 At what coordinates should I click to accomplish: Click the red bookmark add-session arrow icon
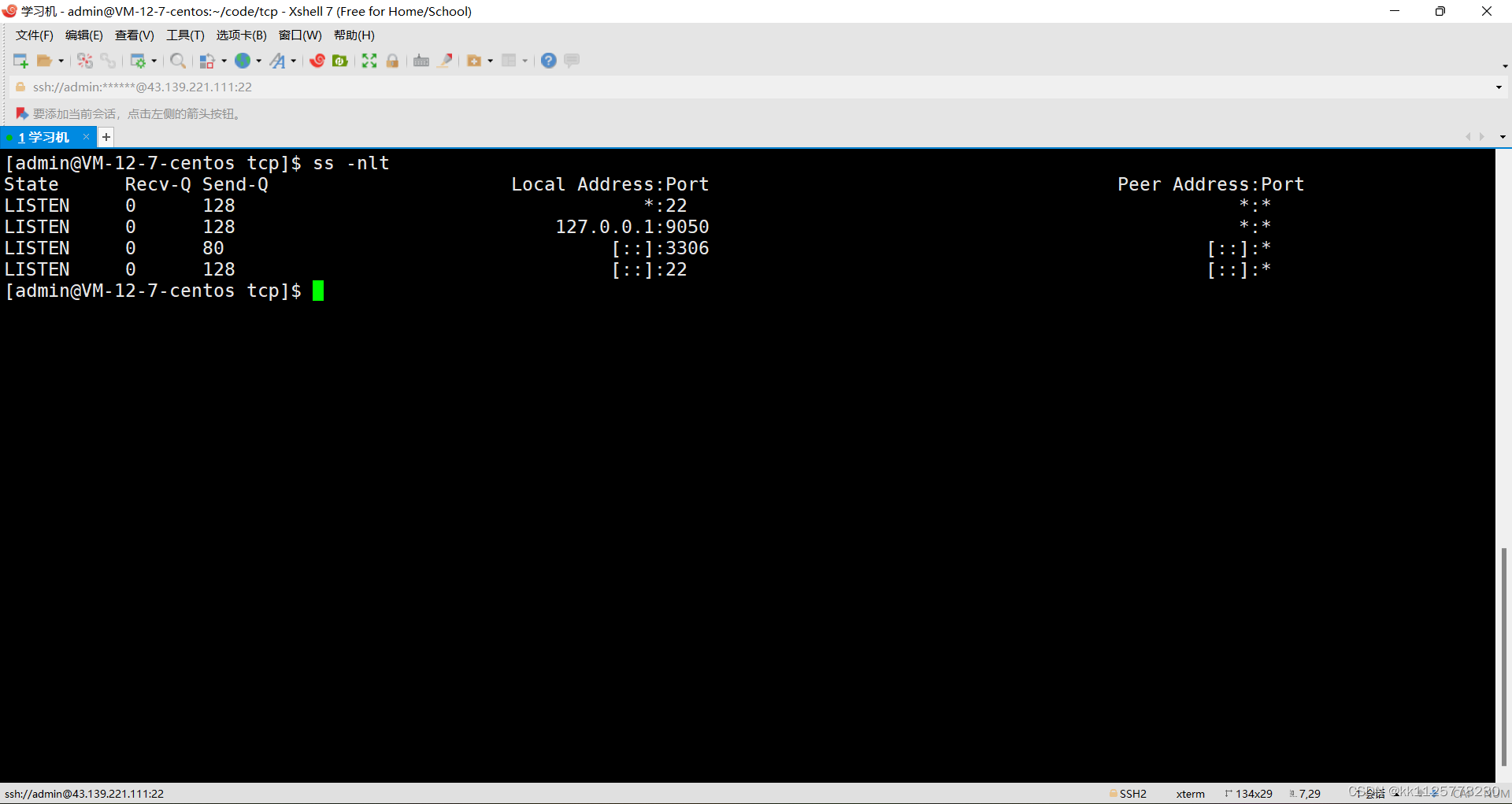click(22, 114)
